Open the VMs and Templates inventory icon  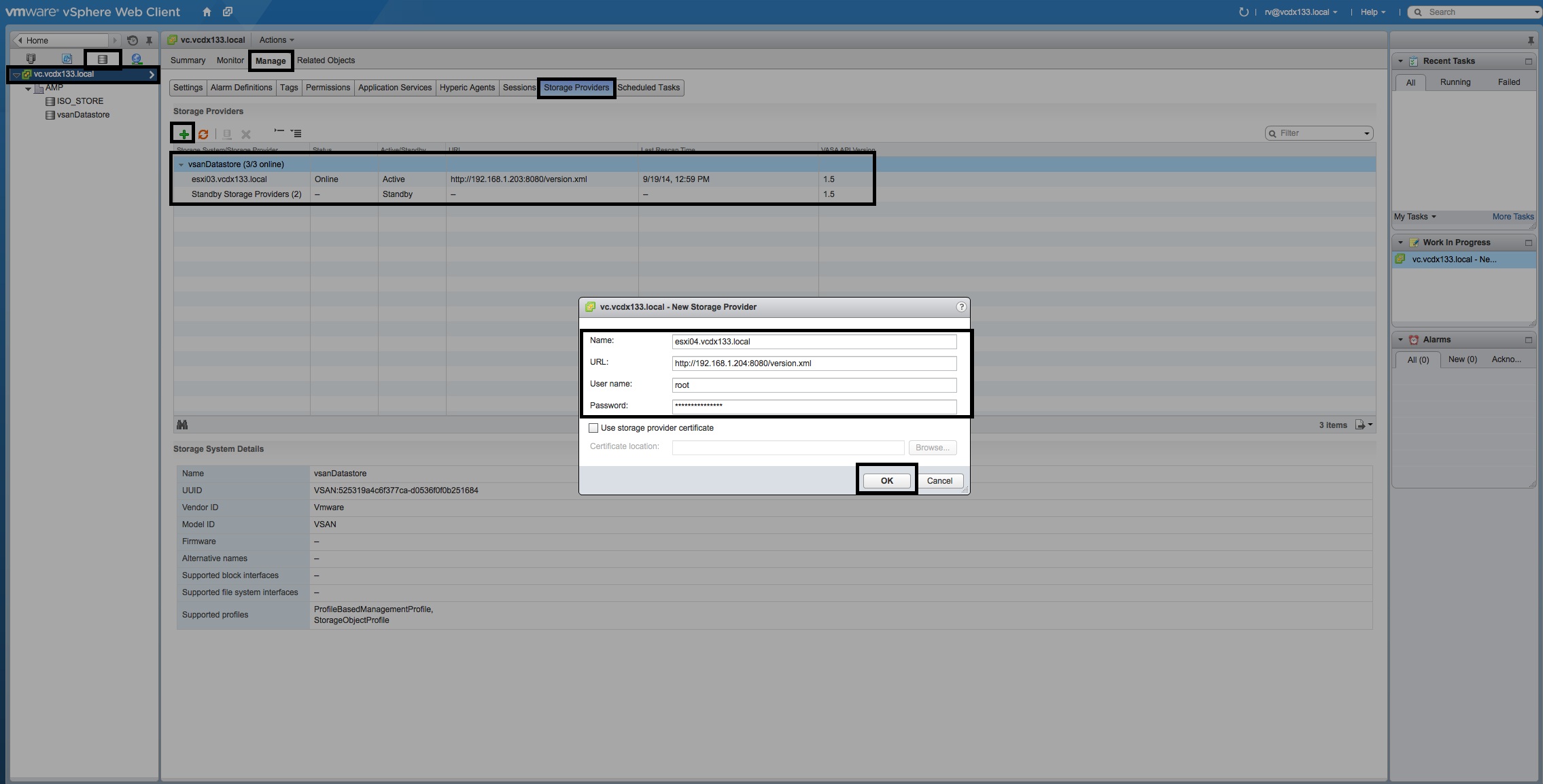[67, 59]
